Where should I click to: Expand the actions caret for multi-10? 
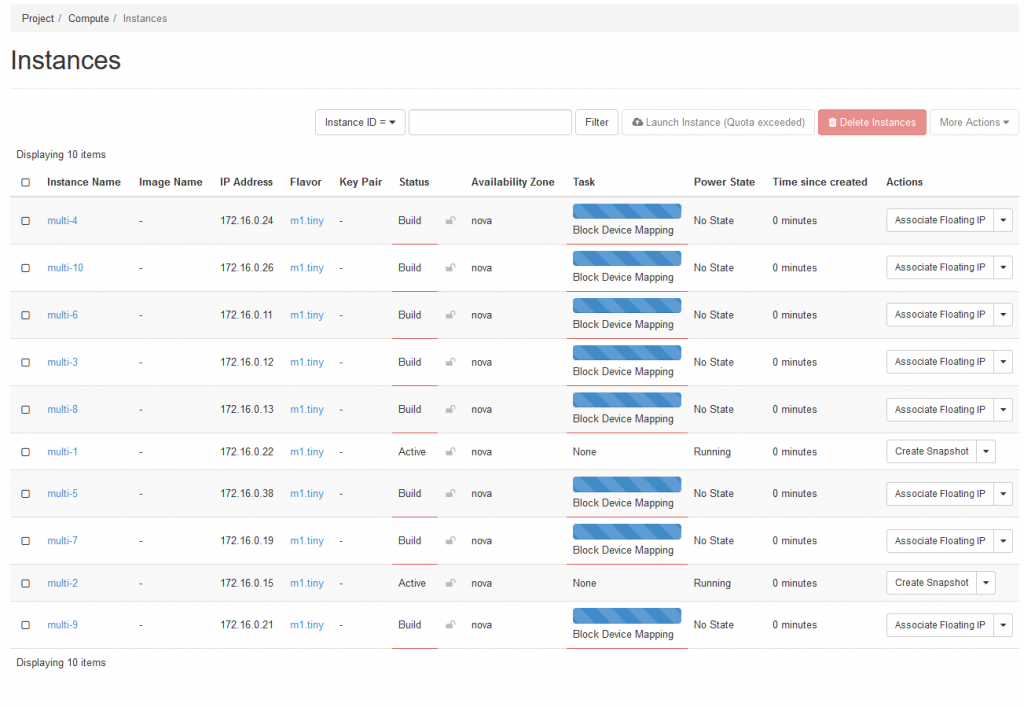click(x=1003, y=267)
